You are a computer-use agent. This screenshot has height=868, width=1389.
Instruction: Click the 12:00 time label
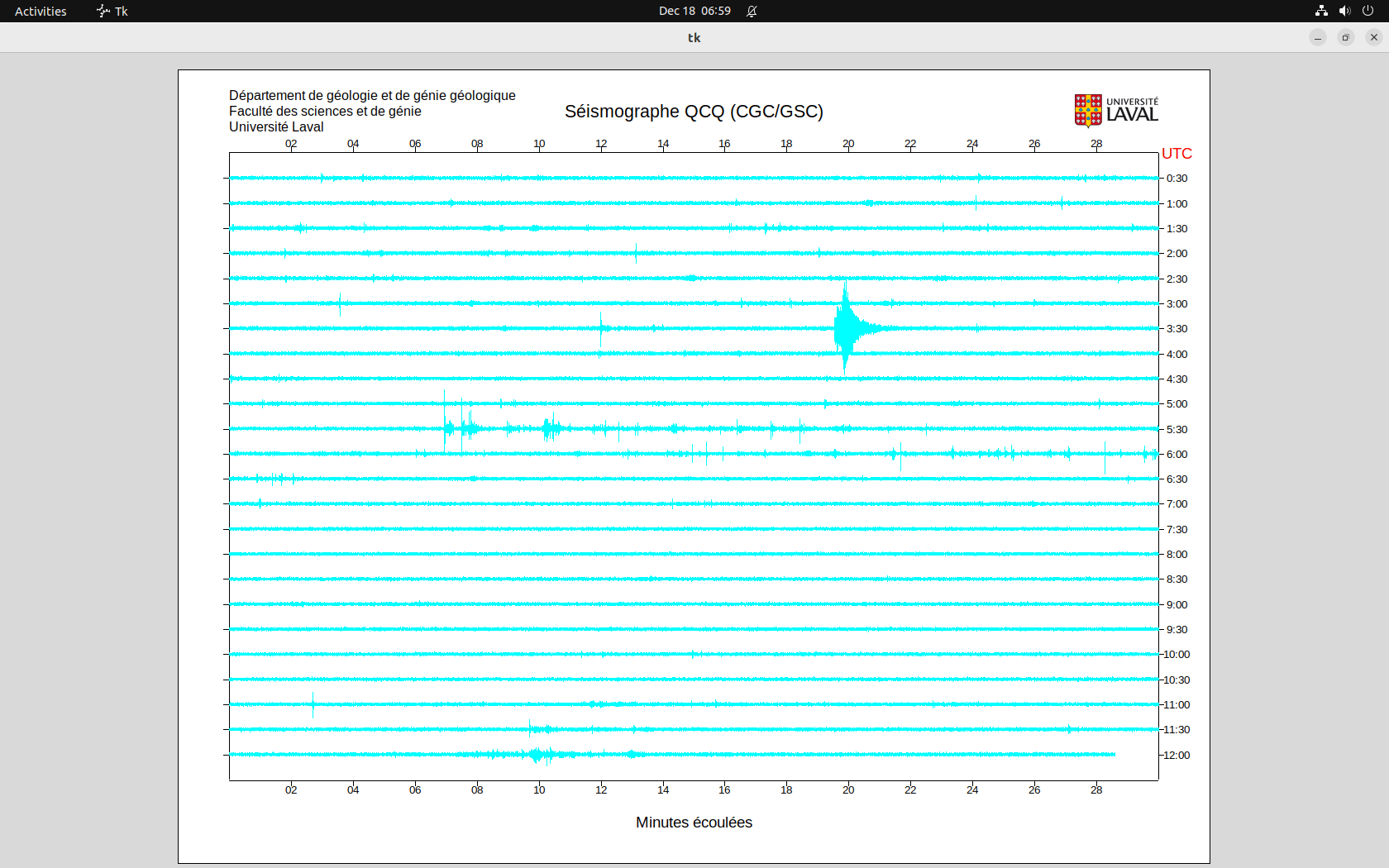[1177, 755]
